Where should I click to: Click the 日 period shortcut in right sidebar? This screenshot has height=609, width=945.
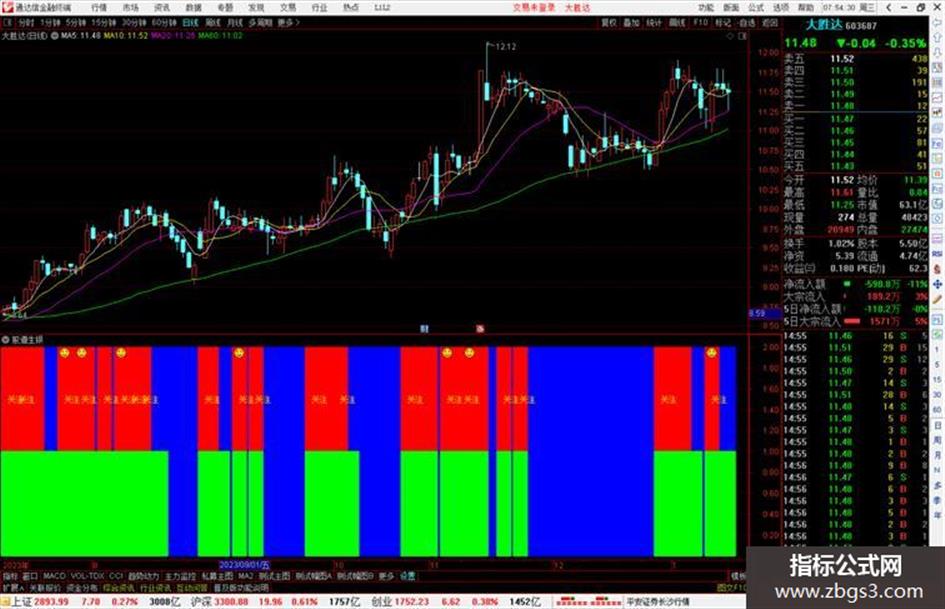tap(938, 424)
